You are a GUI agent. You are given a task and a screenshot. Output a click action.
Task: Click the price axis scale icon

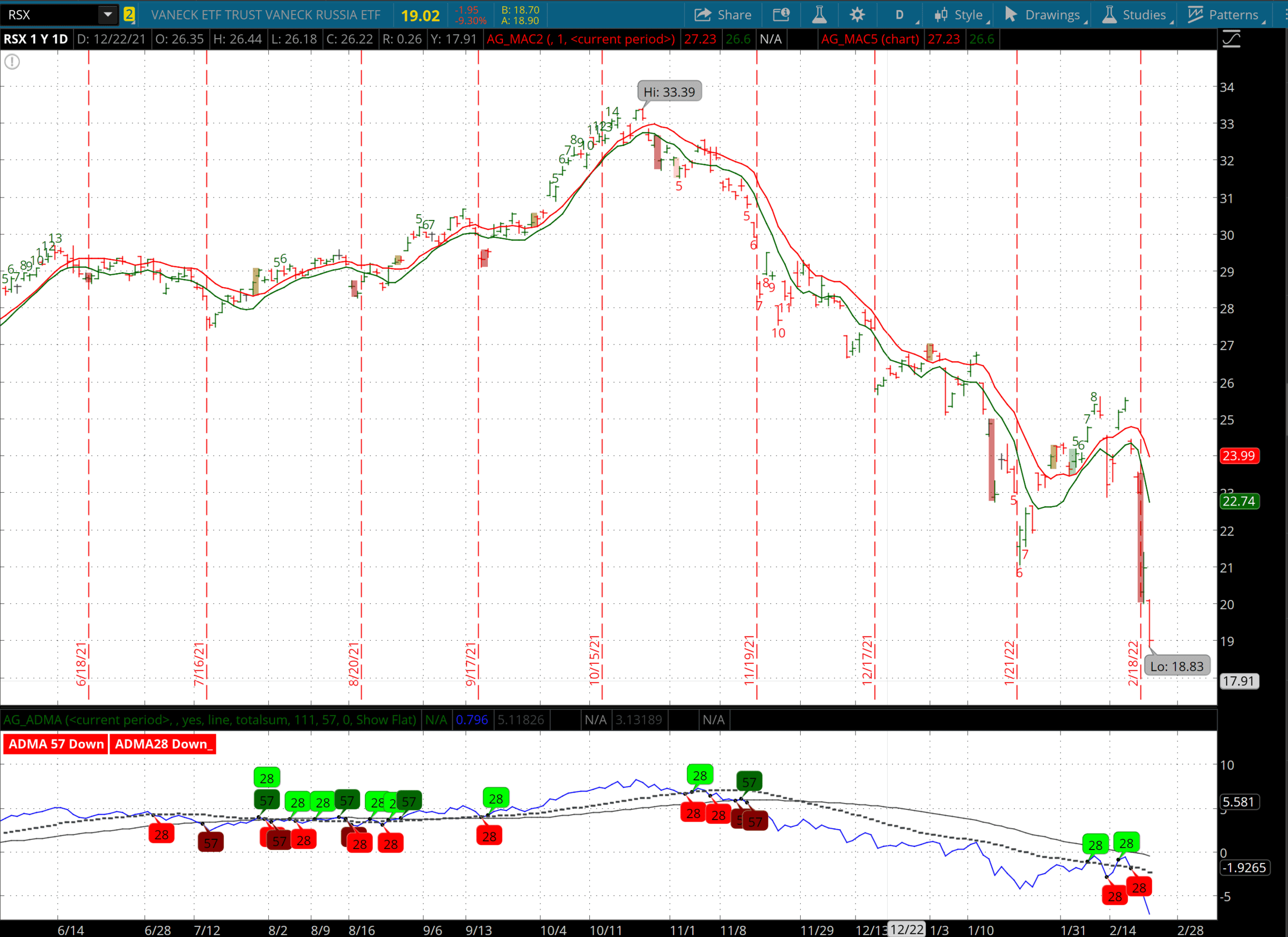[x=1231, y=39]
